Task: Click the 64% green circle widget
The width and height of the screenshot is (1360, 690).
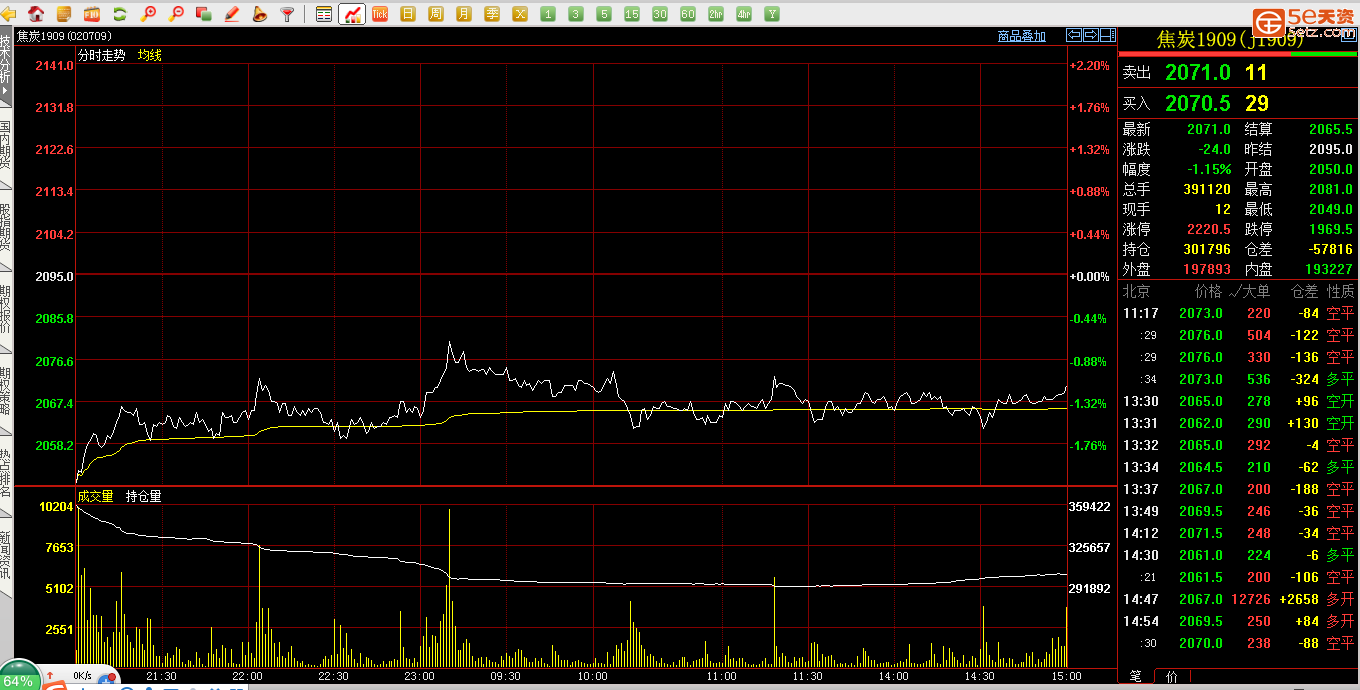Action: point(18,677)
